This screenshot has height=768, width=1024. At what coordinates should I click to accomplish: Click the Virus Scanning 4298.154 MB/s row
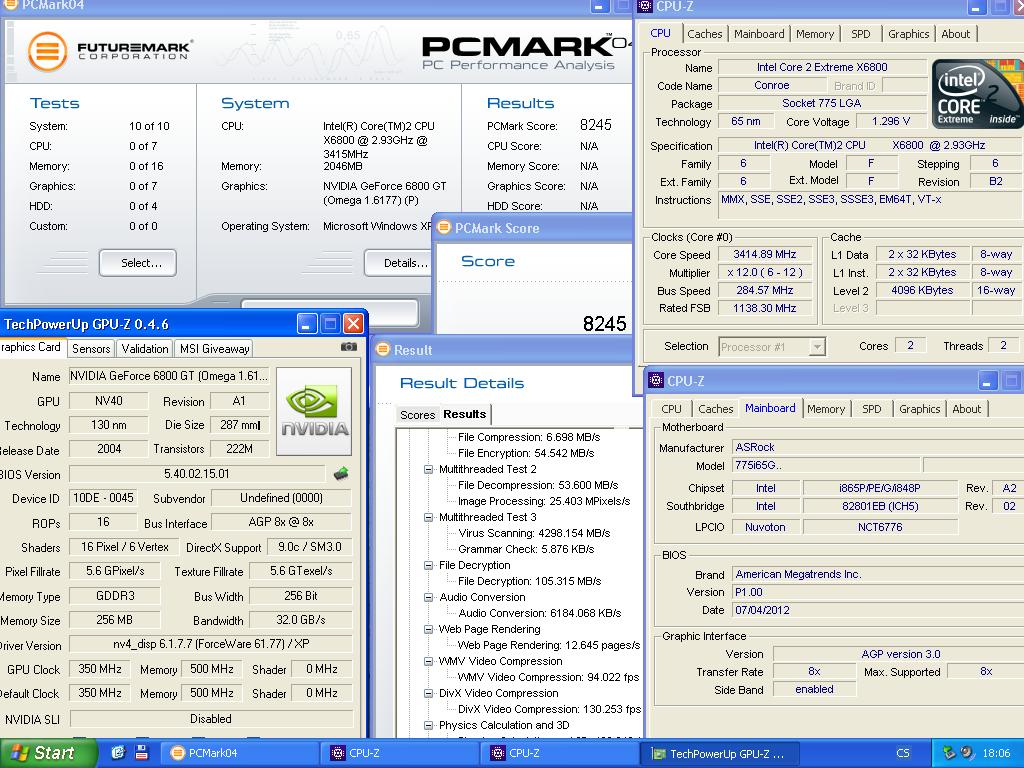coord(534,533)
